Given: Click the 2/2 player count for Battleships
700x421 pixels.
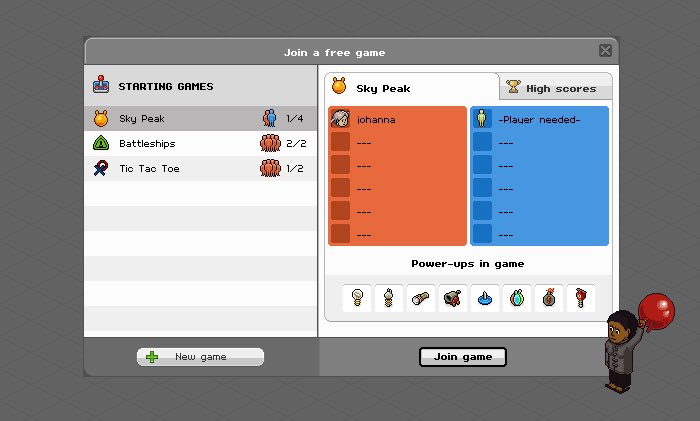Looking at the screenshot, I should pyautogui.click(x=296, y=144).
